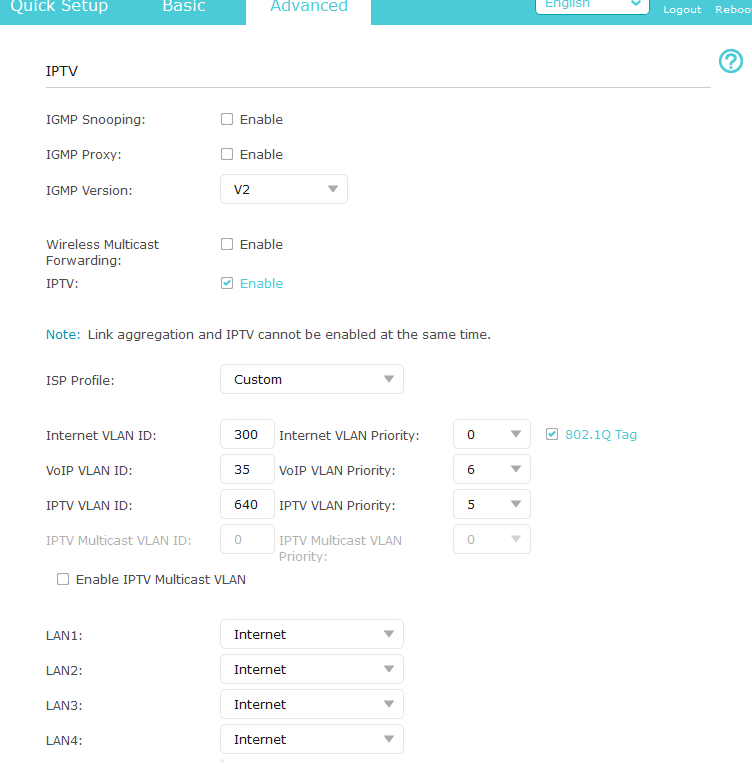This screenshot has width=752, height=769.
Task: Click the 'Note:' label text
Action: (x=63, y=334)
